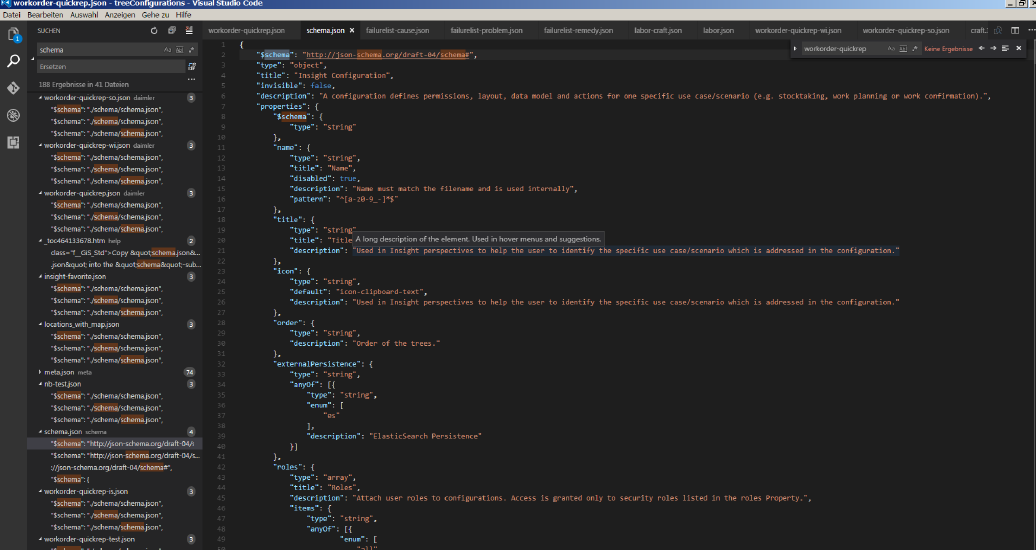
Task: Collapse the insight-favorite.json result group
Action: [41, 276]
